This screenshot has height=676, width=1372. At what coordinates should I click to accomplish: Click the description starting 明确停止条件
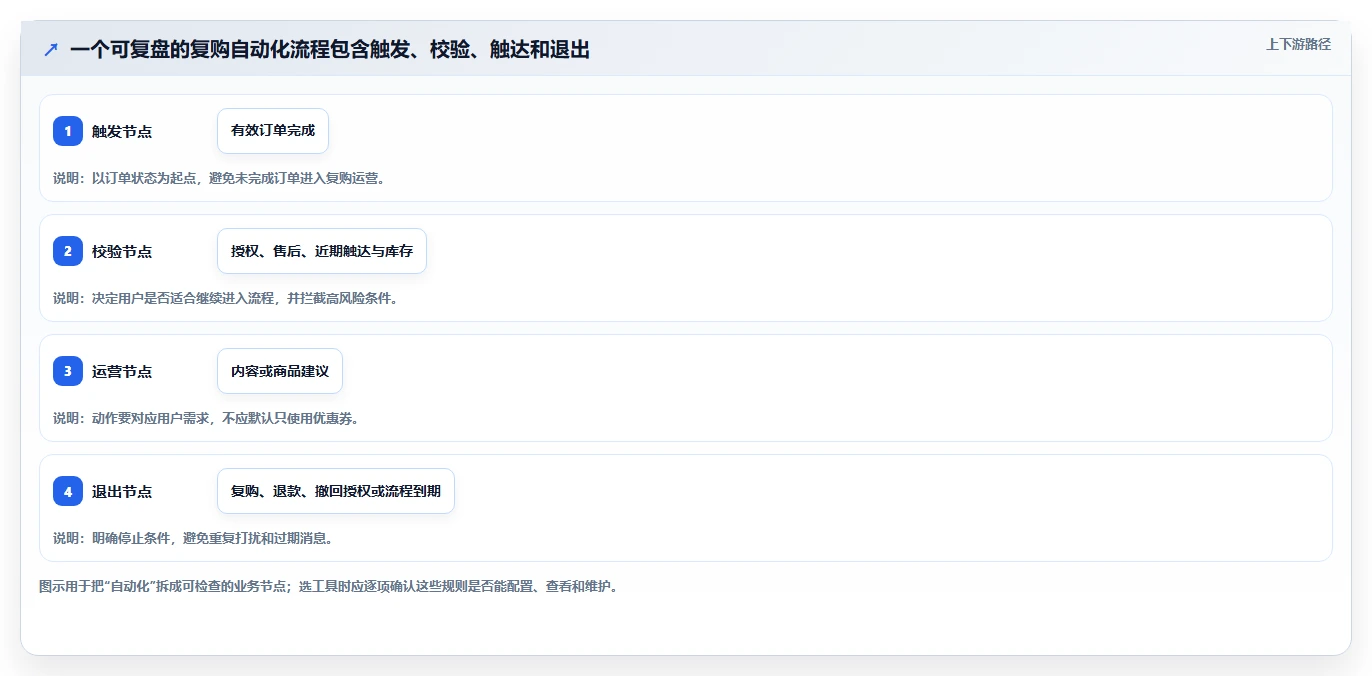pyautogui.click(x=192, y=538)
